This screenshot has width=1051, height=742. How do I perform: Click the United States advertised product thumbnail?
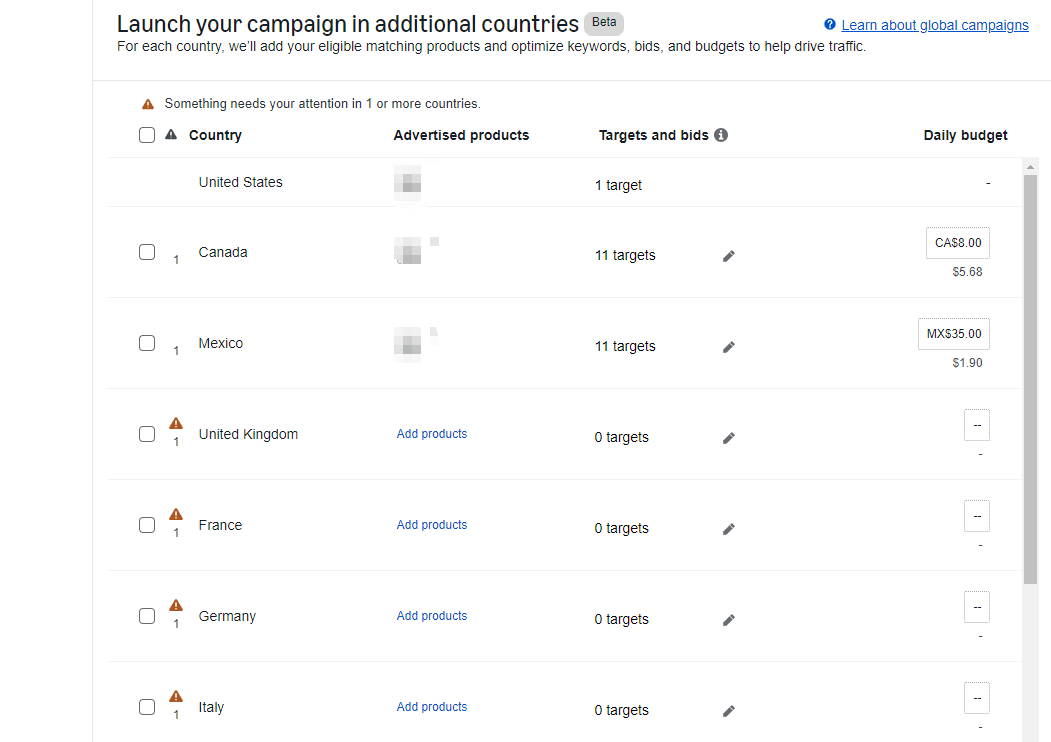[407, 184]
